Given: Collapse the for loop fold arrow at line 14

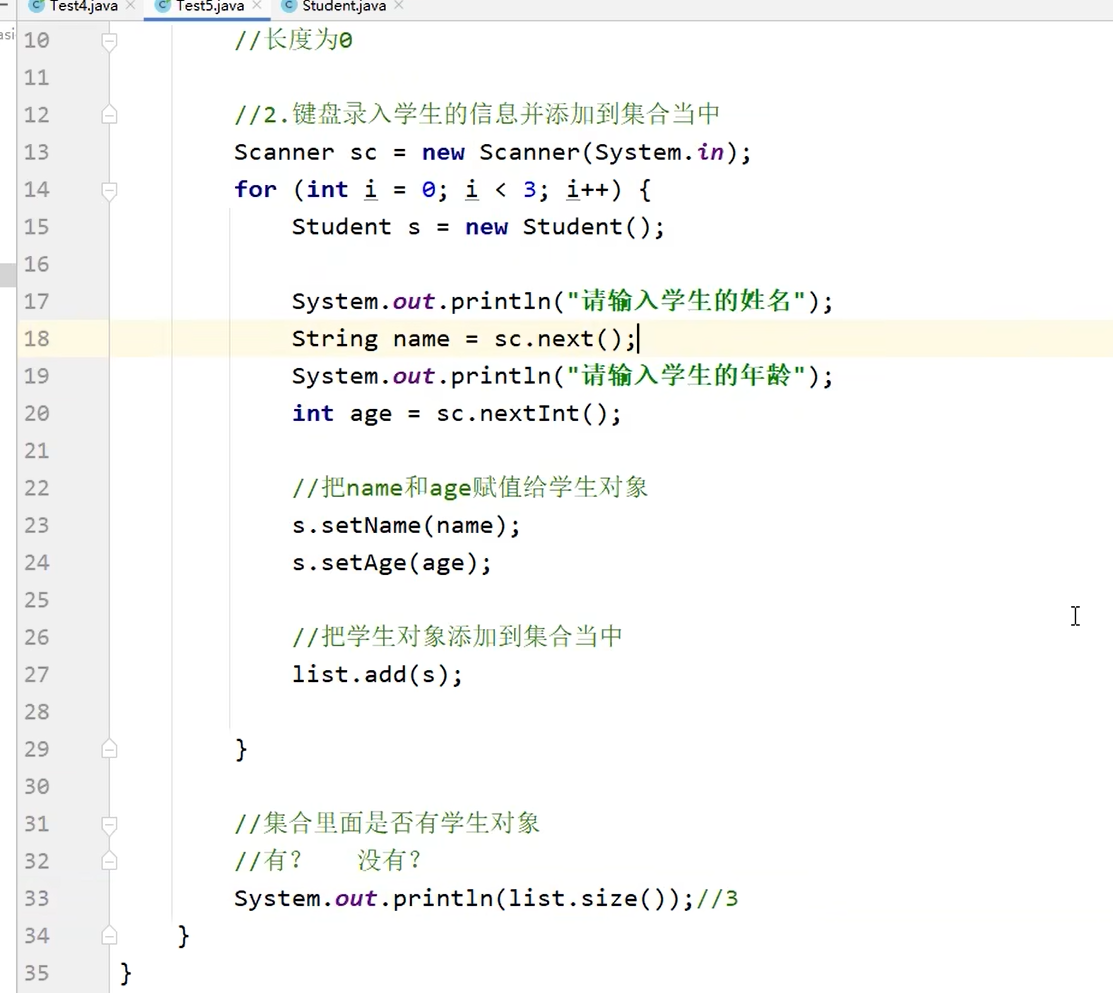Looking at the screenshot, I should (109, 189).
